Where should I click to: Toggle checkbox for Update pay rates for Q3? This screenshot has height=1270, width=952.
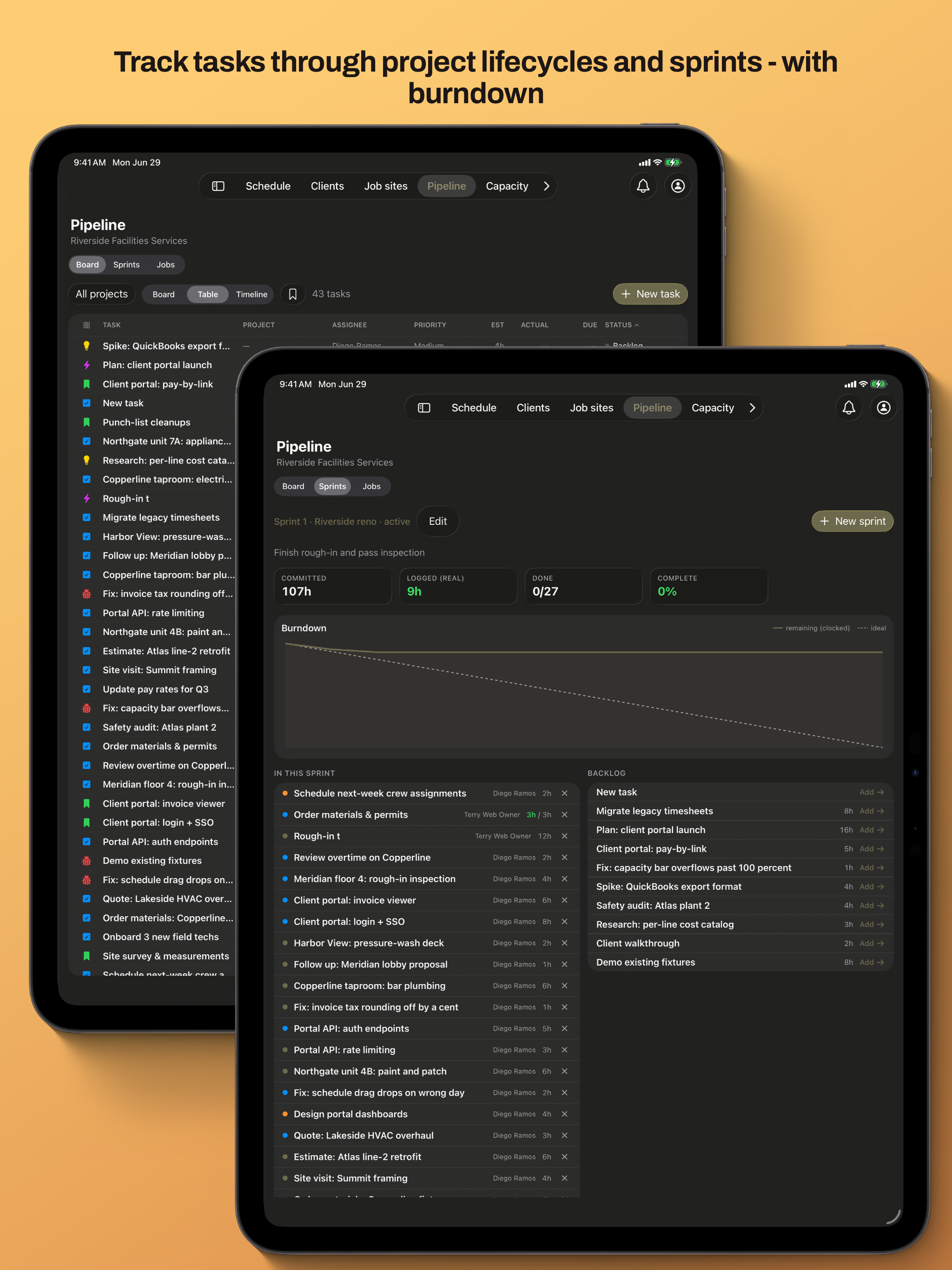87,689
